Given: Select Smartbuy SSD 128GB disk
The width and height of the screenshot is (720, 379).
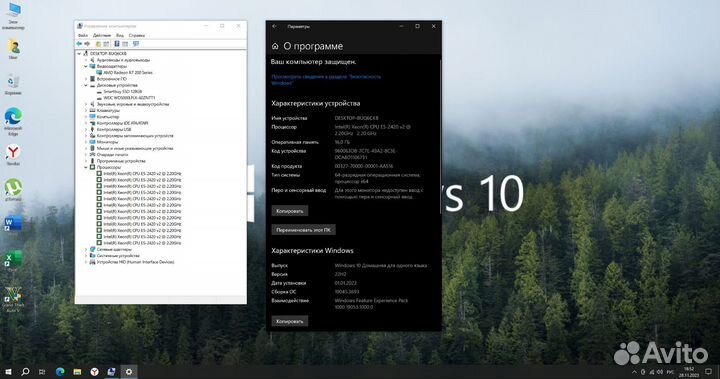Looking at the screenshot, I should pyautogui.click(x=122, y=91).
